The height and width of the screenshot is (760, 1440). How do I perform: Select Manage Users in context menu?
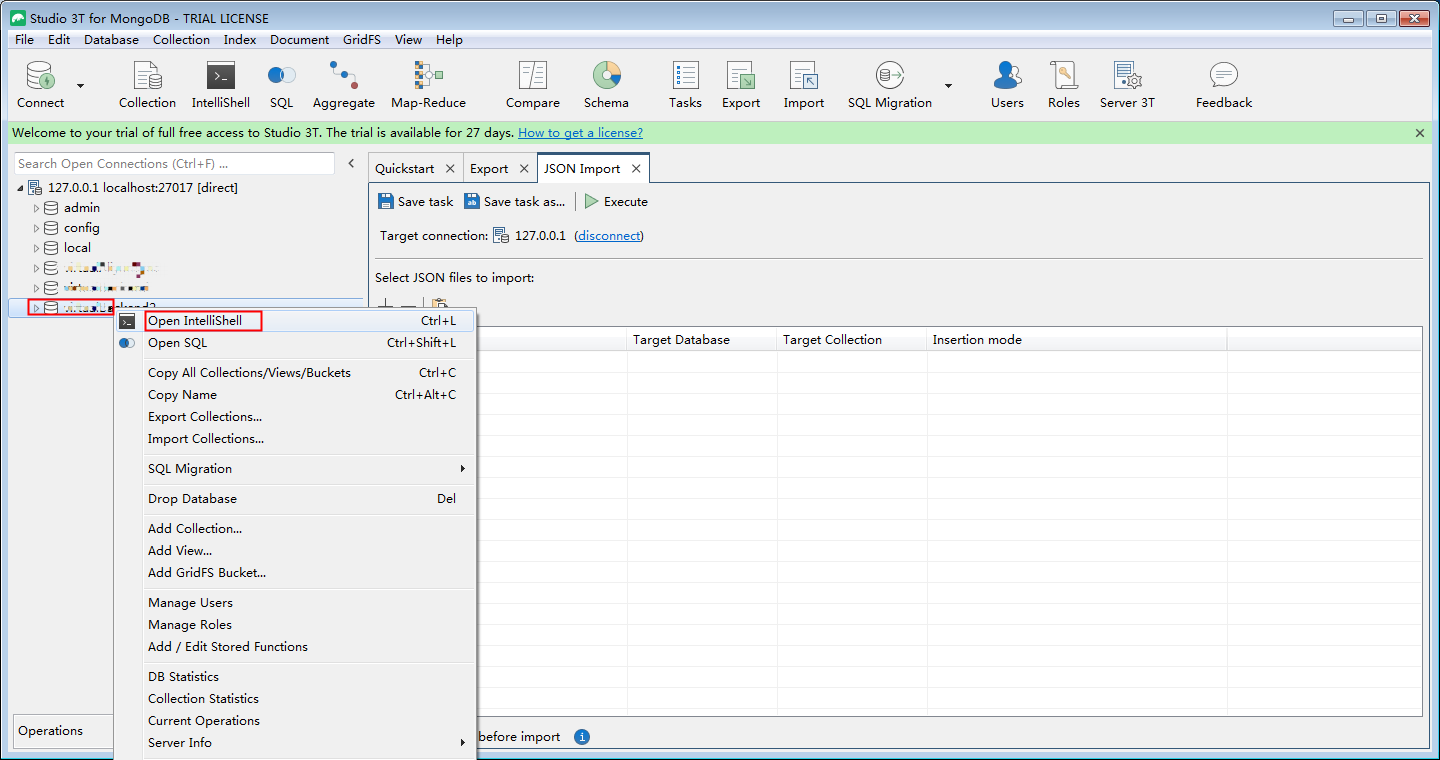[x=295, y=603]
